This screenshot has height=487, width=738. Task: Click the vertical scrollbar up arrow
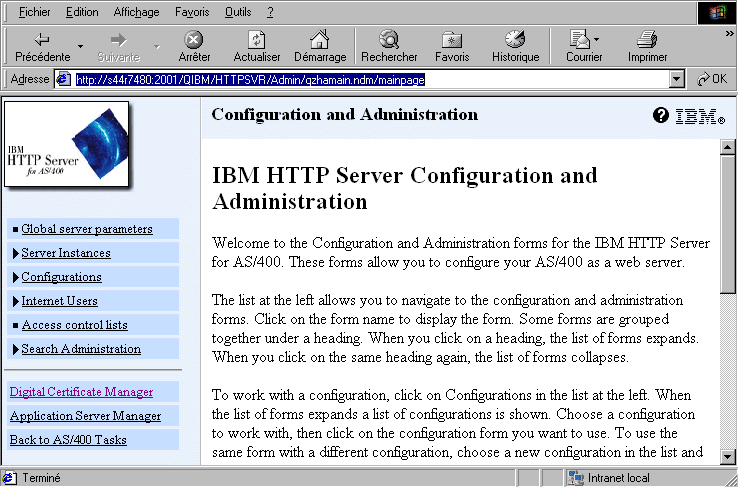[x=728, y=147]
